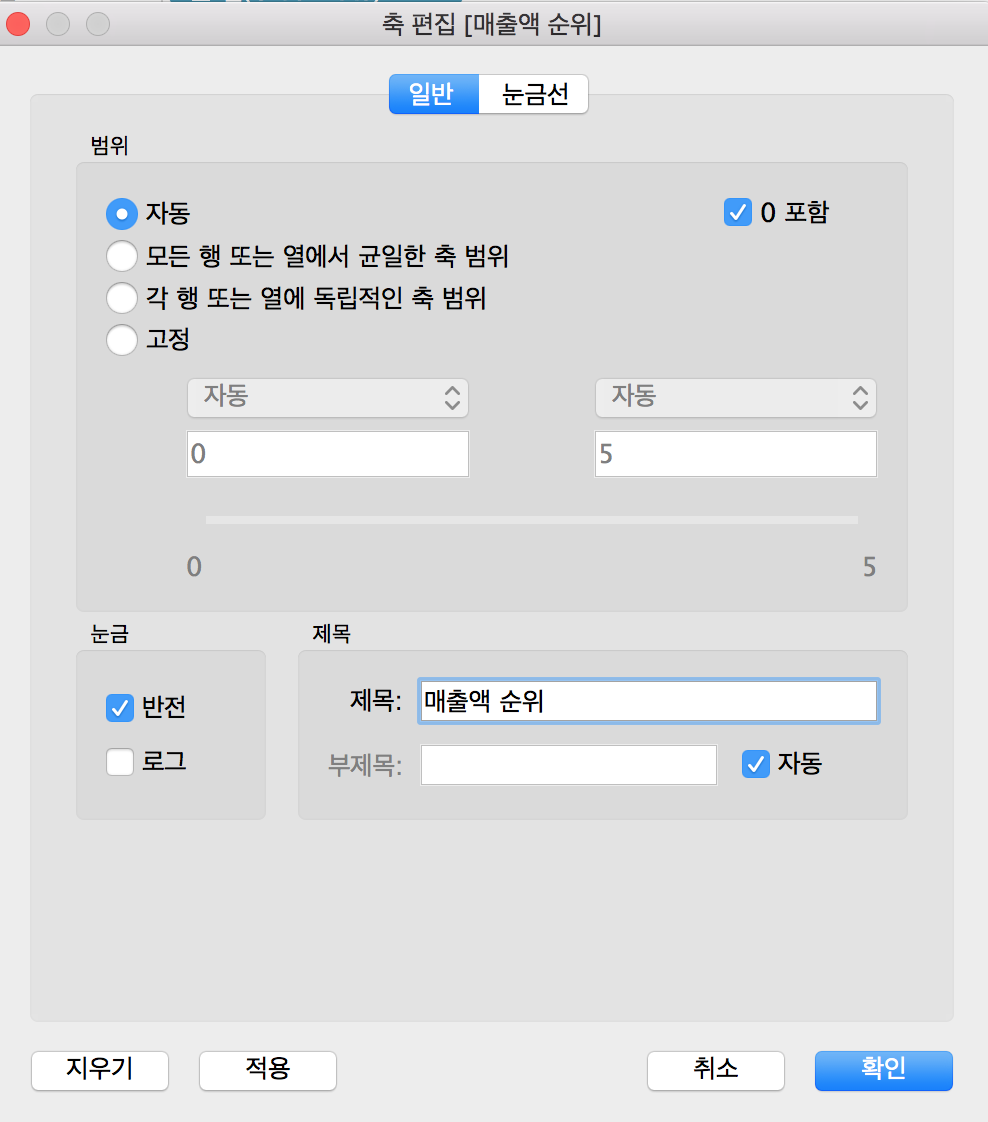Click the 제목 text field

pos(648,701)
